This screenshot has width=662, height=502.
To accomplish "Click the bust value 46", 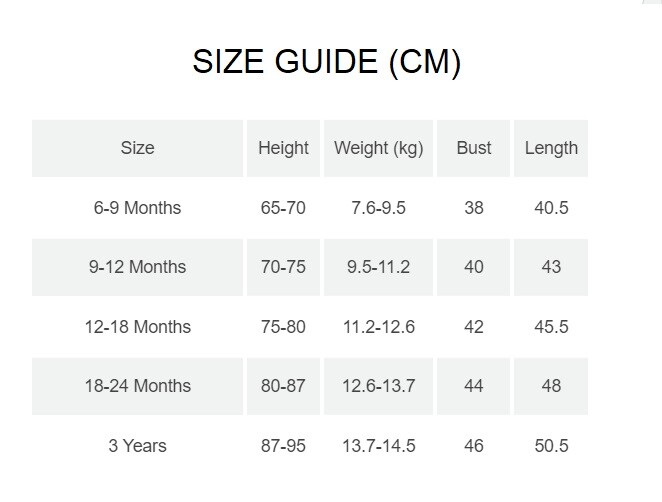I will (x=474, y=446).
